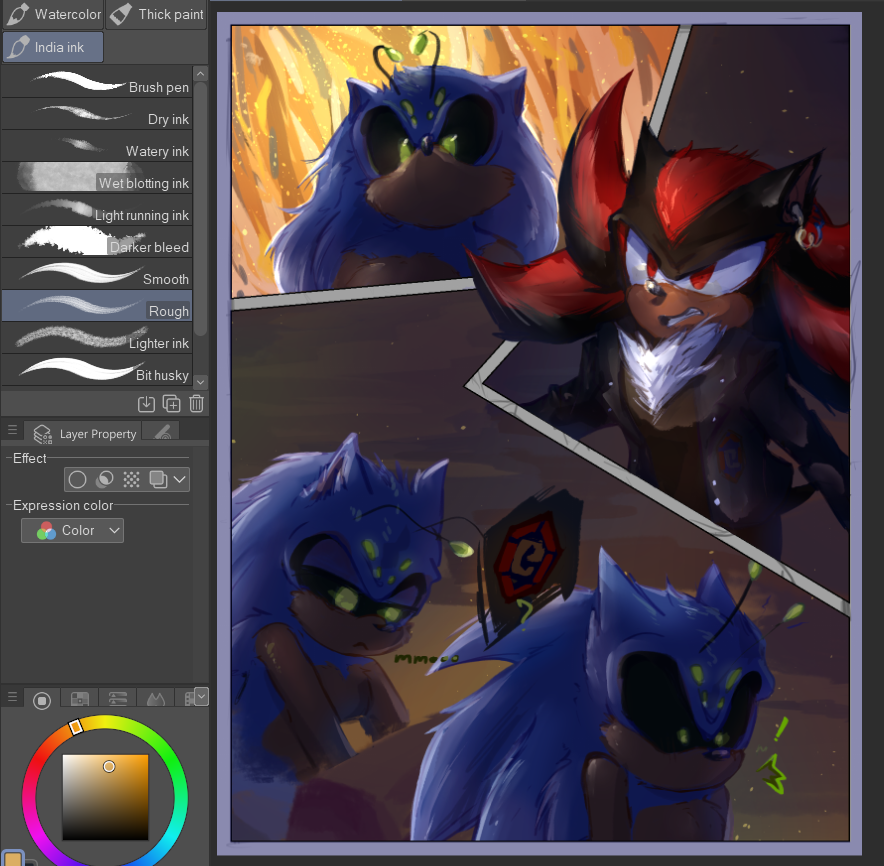Select the India ink tab
Screen dimensions: 884x866
tap(53, 47)
